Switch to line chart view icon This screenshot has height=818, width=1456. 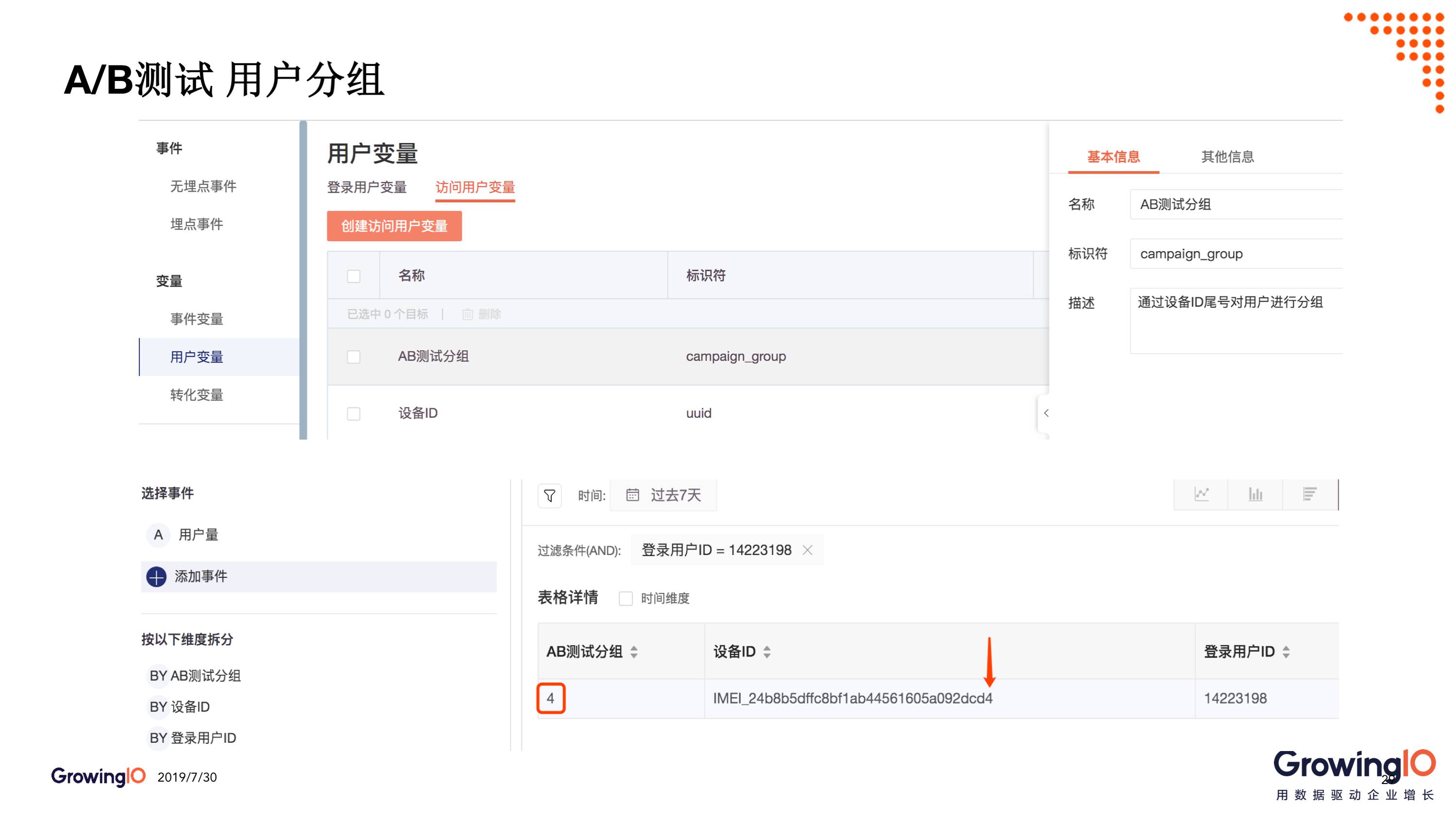(x=1201, y=494)
